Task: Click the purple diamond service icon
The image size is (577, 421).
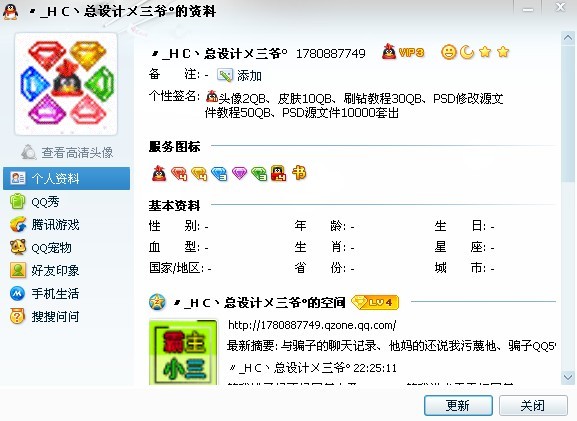Action: (x=239, y=173)
